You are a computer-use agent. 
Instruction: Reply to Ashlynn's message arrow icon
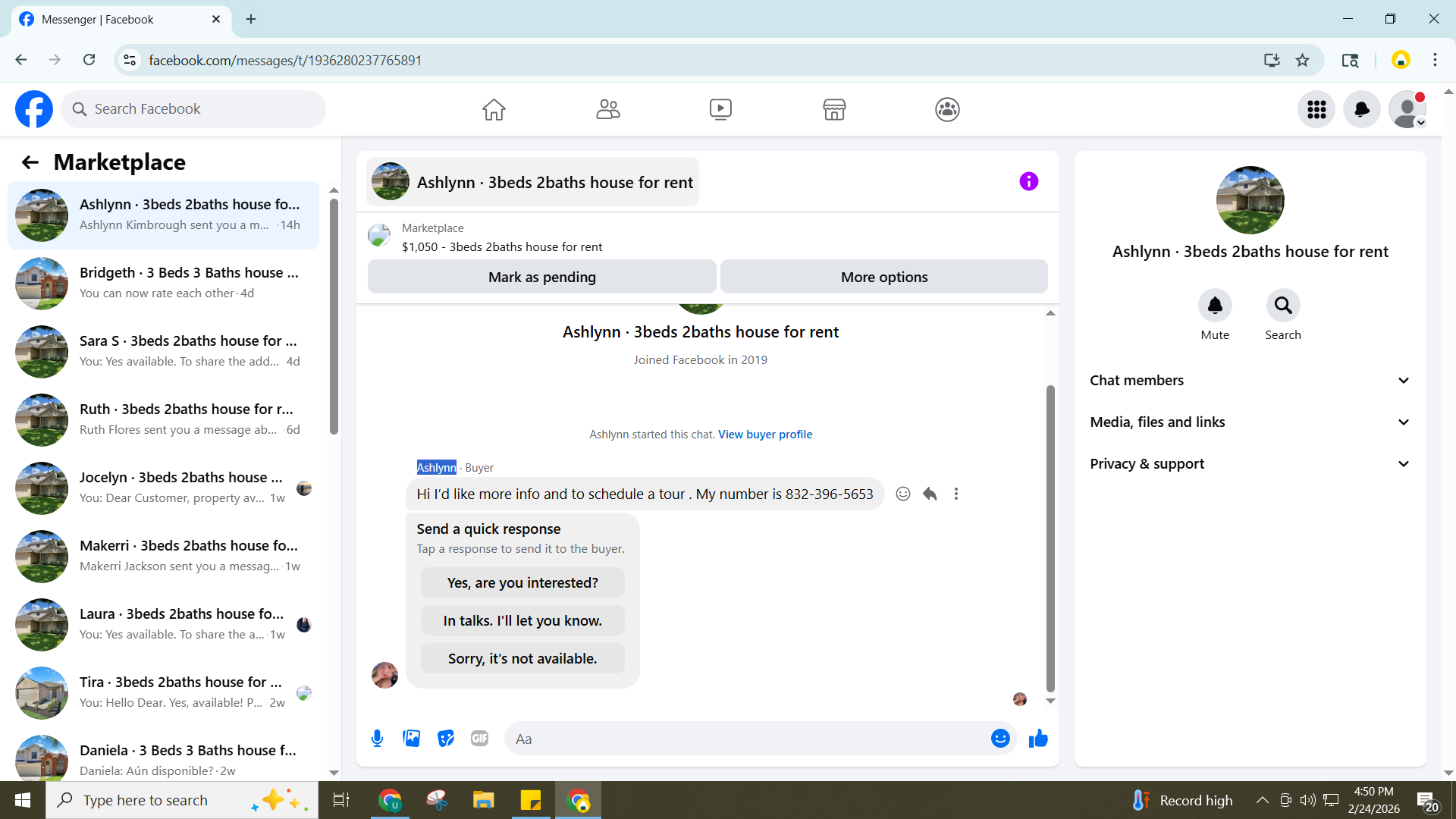[930, 494]
